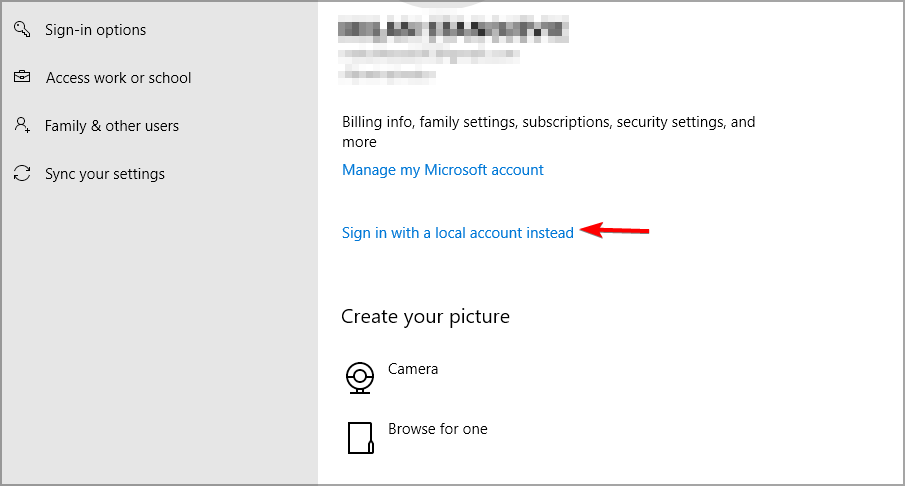This screenshot has height=486, width=905.
Task: Click the webcam icon under Create your picture
Action: click(359, 376)
